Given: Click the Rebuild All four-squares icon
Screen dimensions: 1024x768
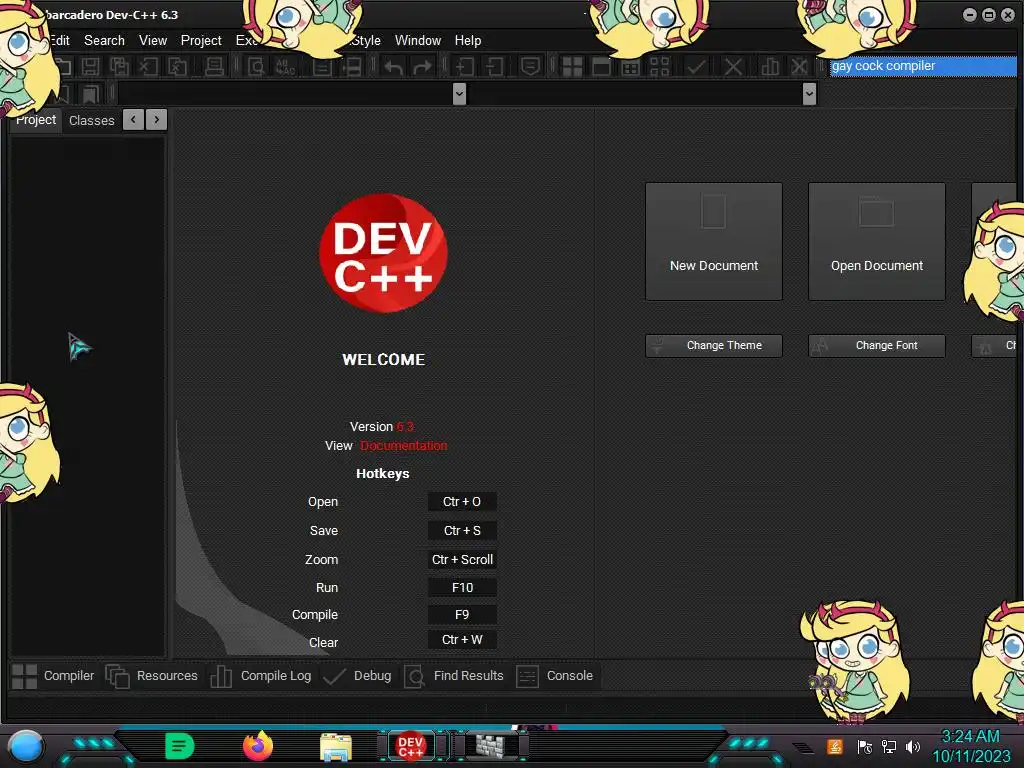Looking at the screenshot, I should coord(660,67).
